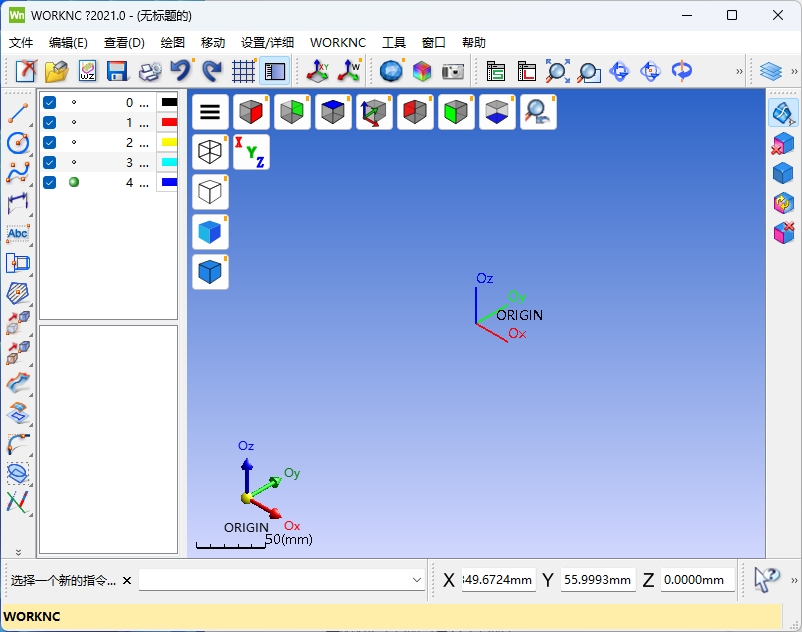The width and height of the screenshot is (802, 632).
Task: Switch to wireframe cube display mode
Action: coord(210,152)
